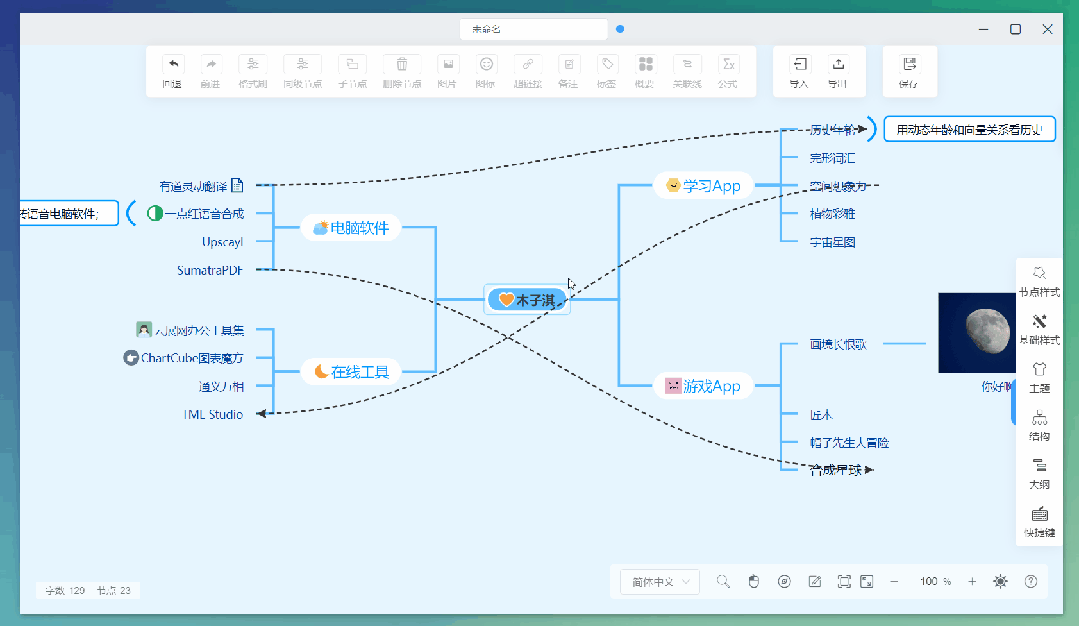Click the minus zoom-out button
The width and height of the screenshot is (1079, 626).
[x=894, y=582]
